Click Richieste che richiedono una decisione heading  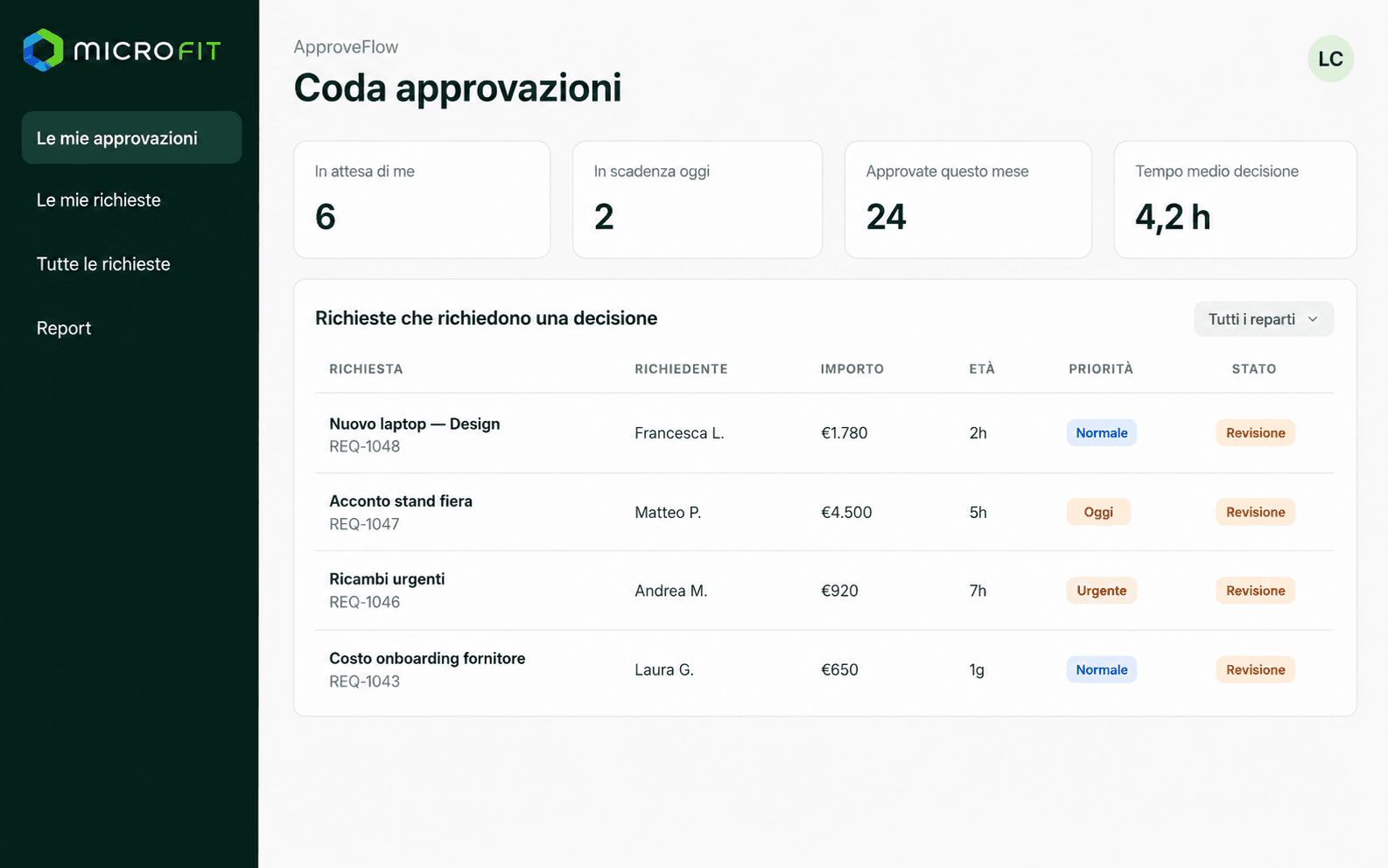(x=486, y=318)
